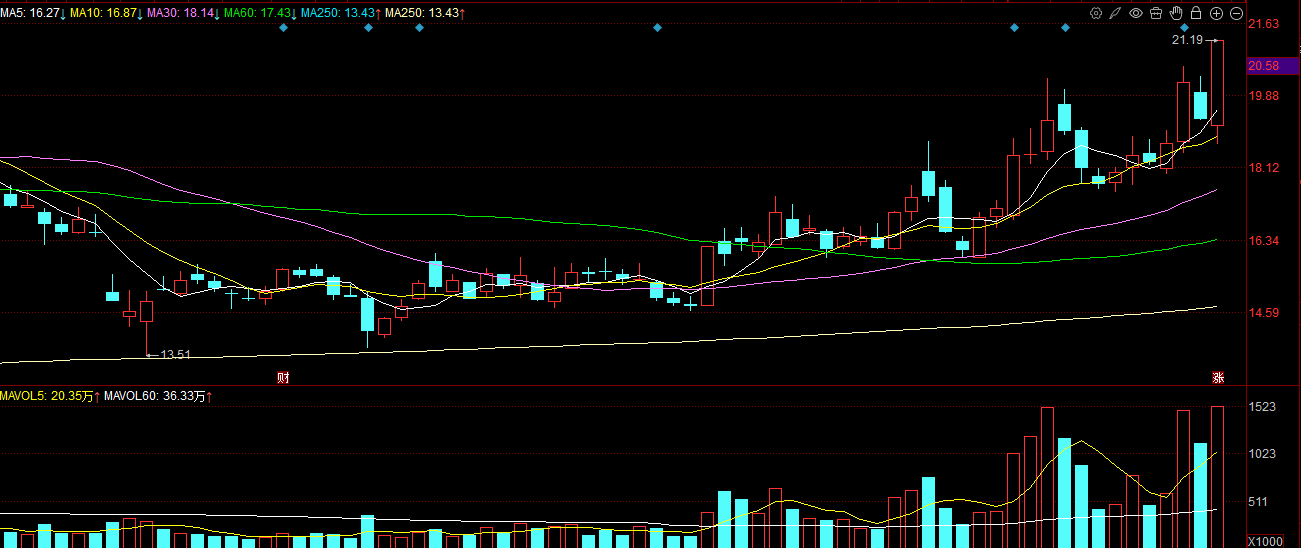The image size is (1301, 548).
Task: Click the 1523 volume axis label
Action: [x=1263, y=407]
